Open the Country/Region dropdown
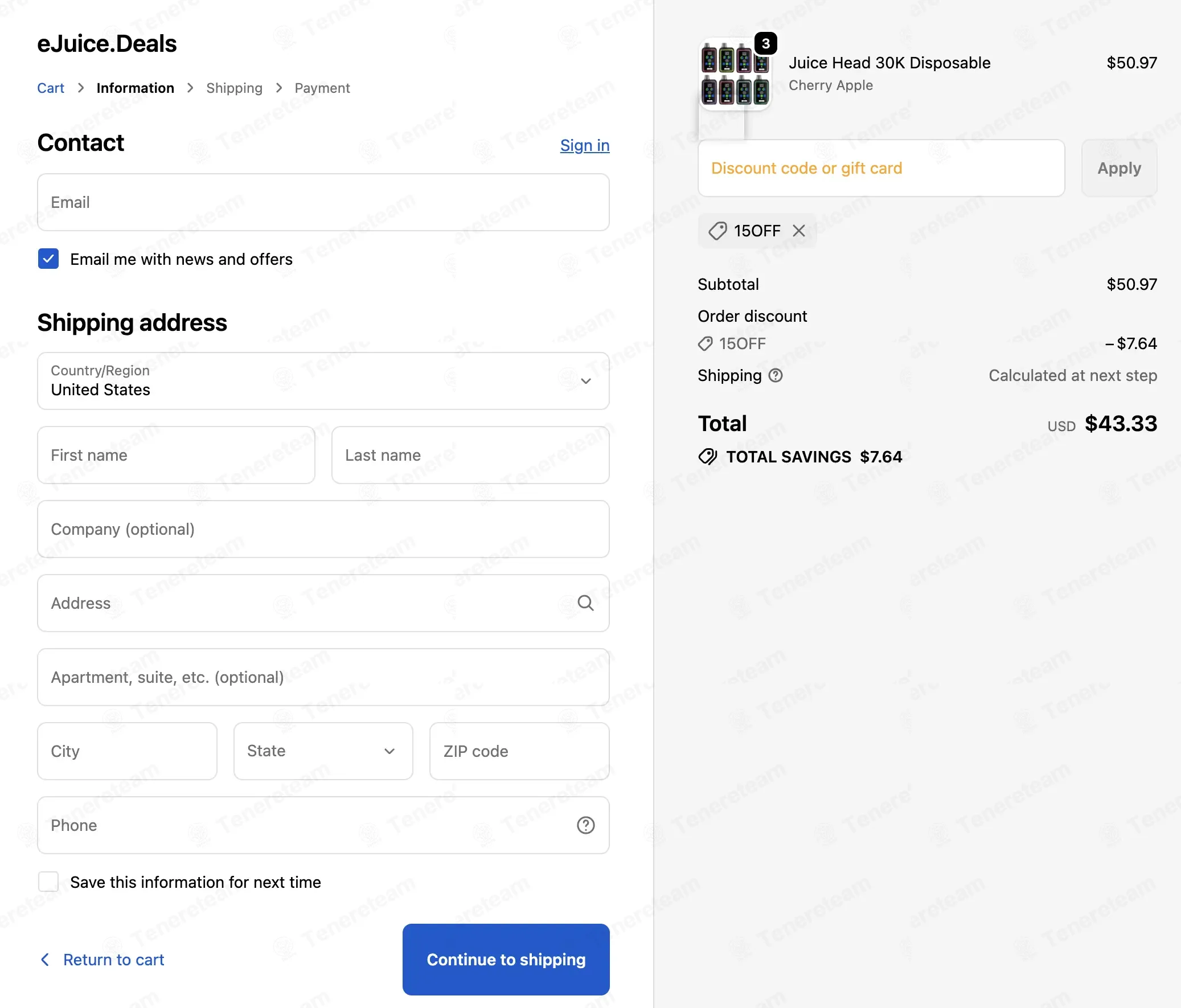The image size is (1181, 1008). (323, 381)
